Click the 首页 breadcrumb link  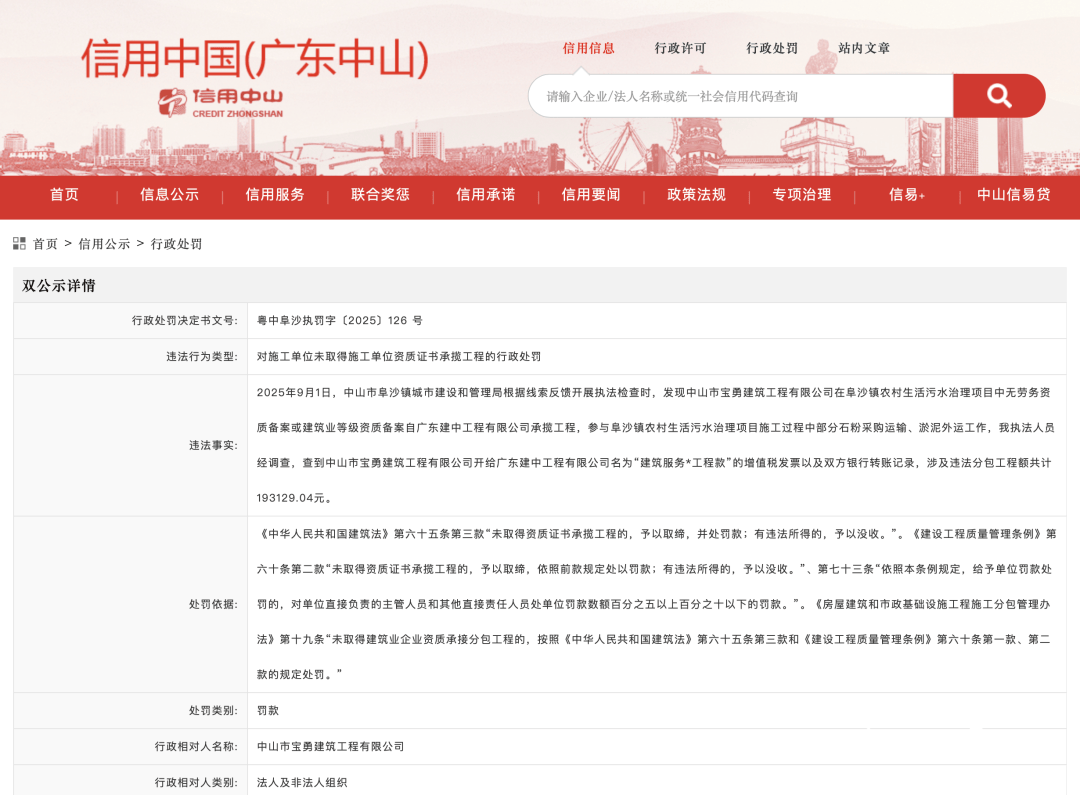(46, 244)
